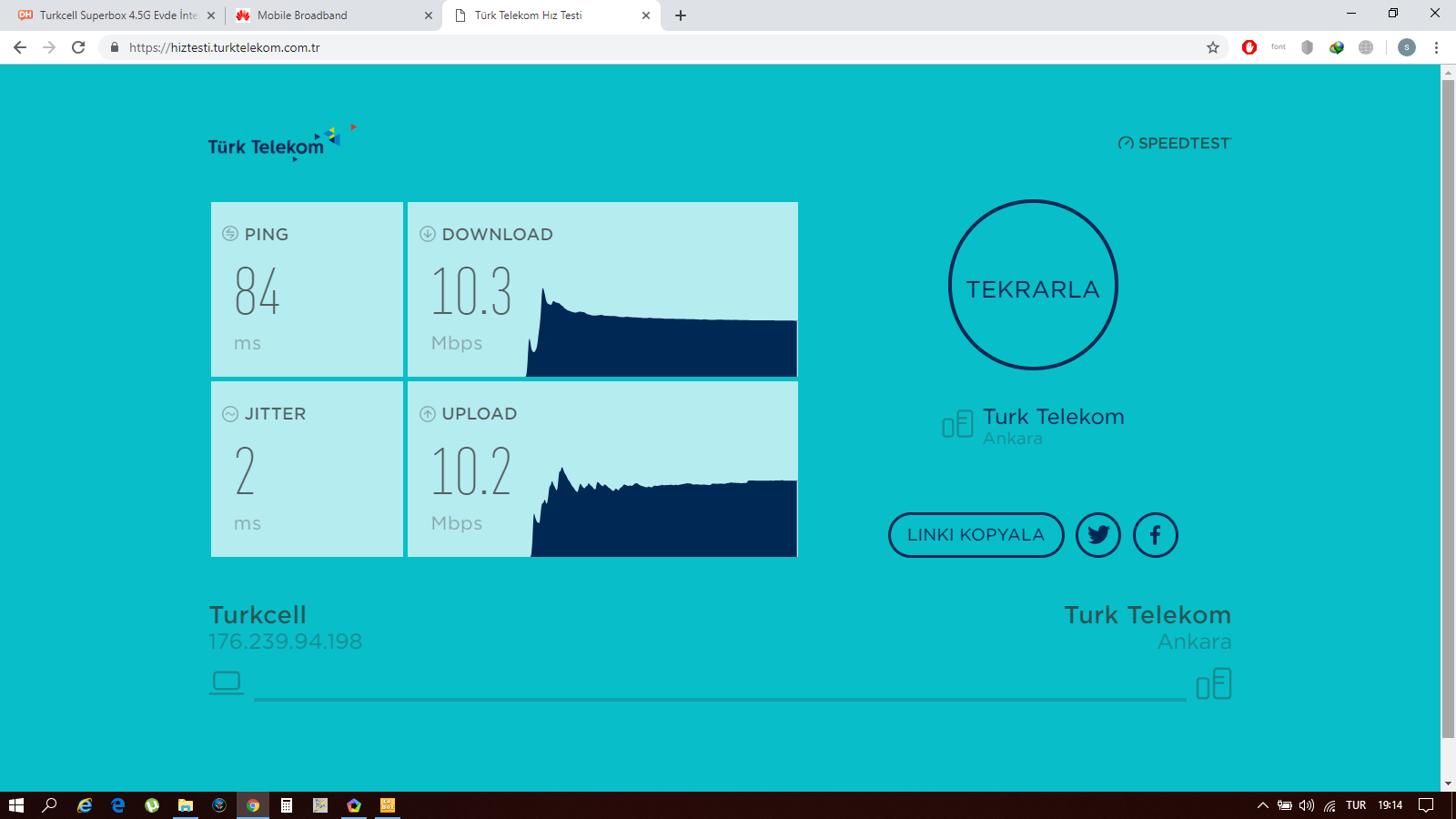Click the bottom-right server building icon

pos(1214,683)
